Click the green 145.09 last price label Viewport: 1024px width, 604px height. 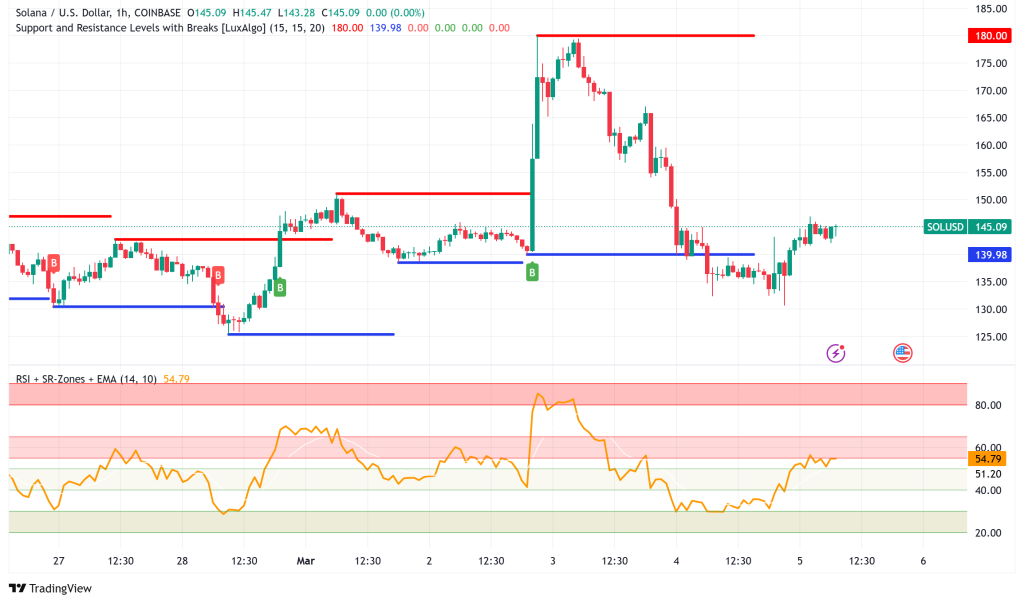tap(990, 227)
